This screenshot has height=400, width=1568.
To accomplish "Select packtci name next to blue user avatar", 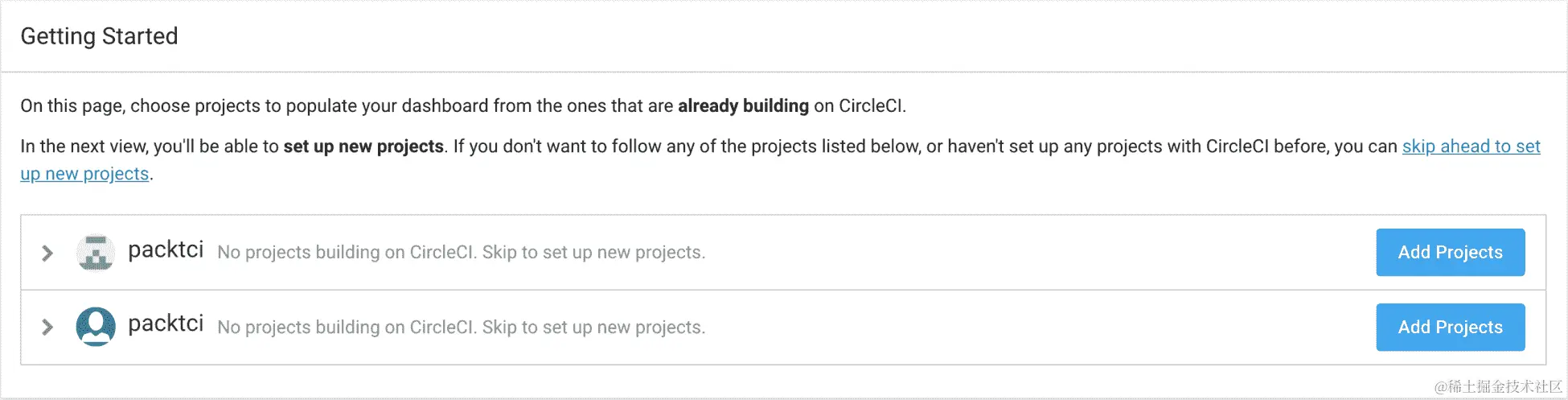I will tap(166, 324).
